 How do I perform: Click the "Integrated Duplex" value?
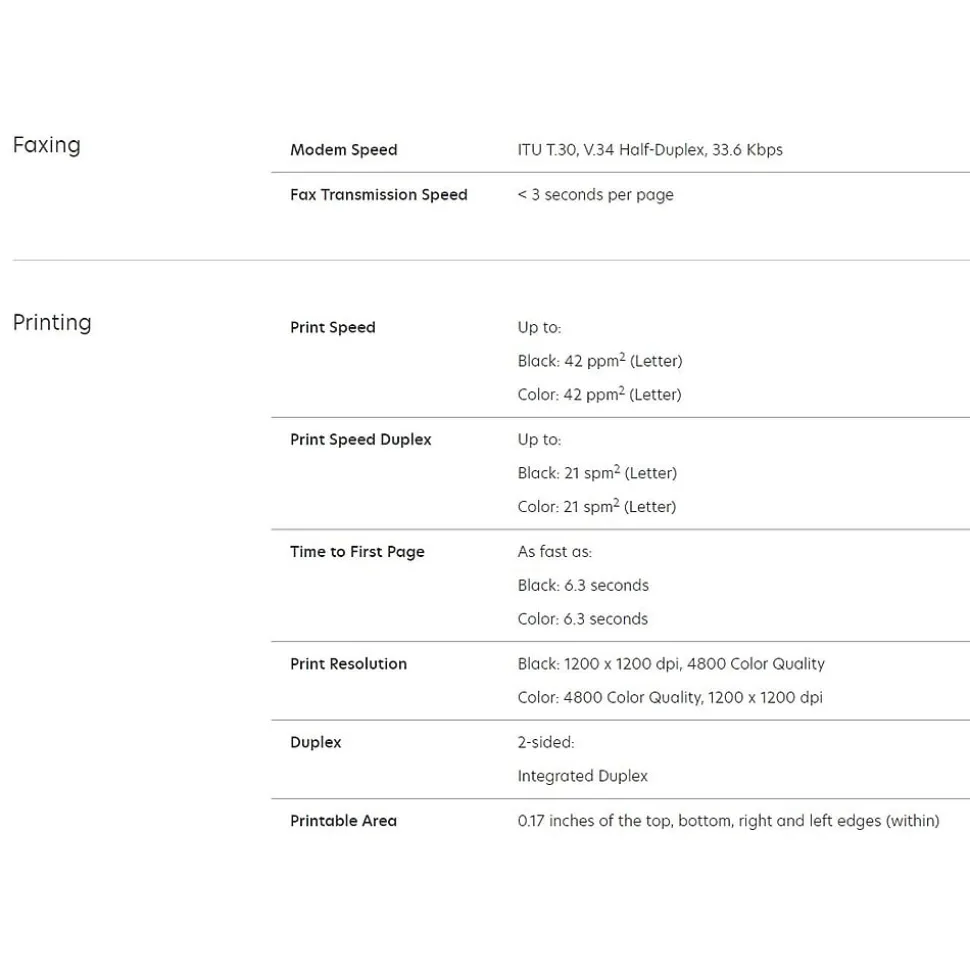582,776
